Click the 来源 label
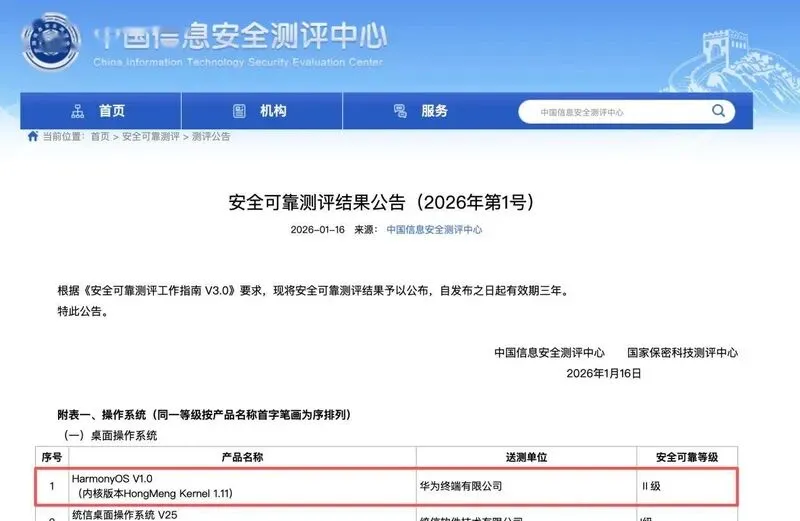Viewport: 800px width, 521px height. (x=365, y=230)
